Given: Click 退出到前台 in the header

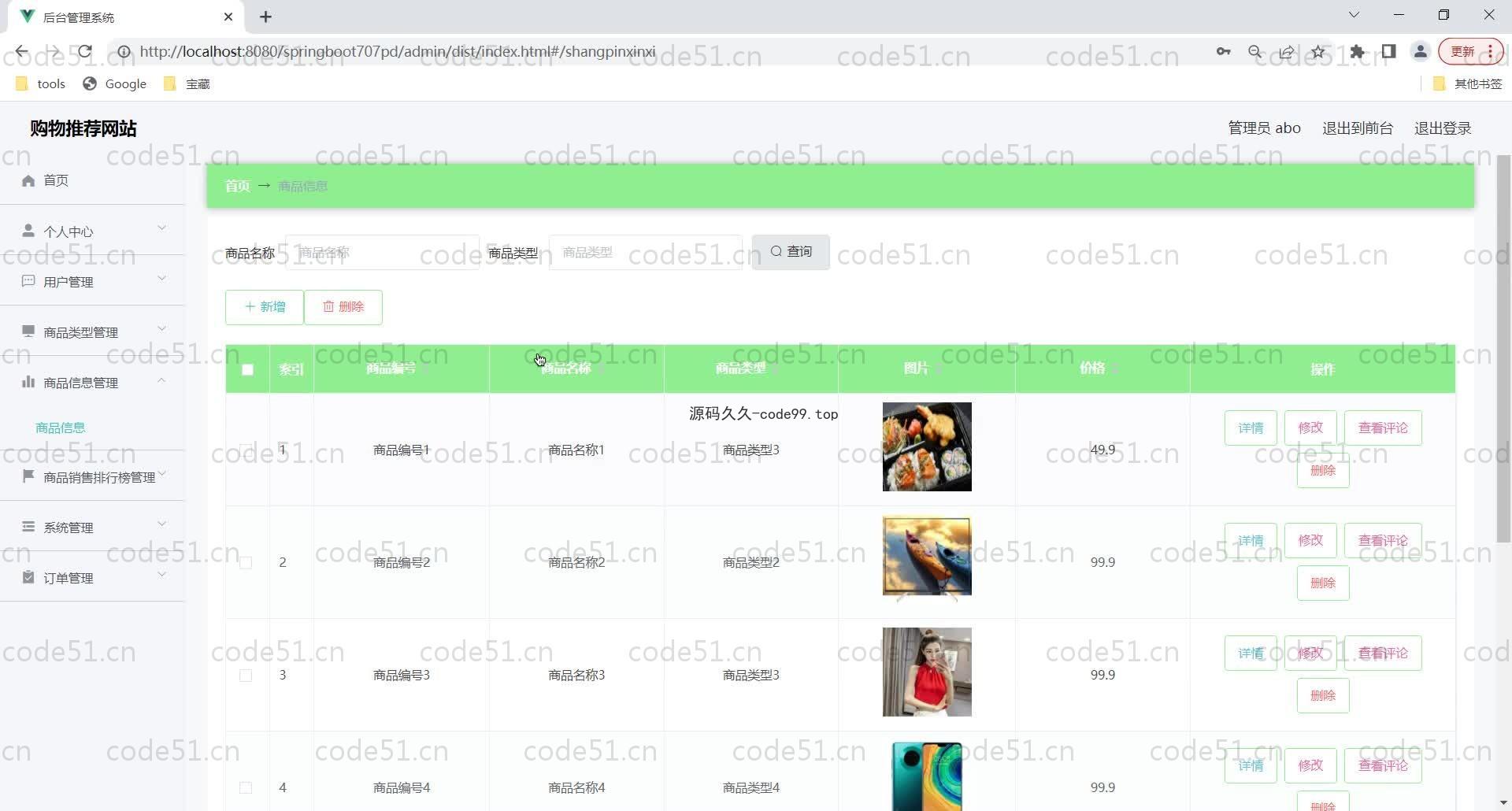Looking at the screenshot, I should coord(1358,128).
